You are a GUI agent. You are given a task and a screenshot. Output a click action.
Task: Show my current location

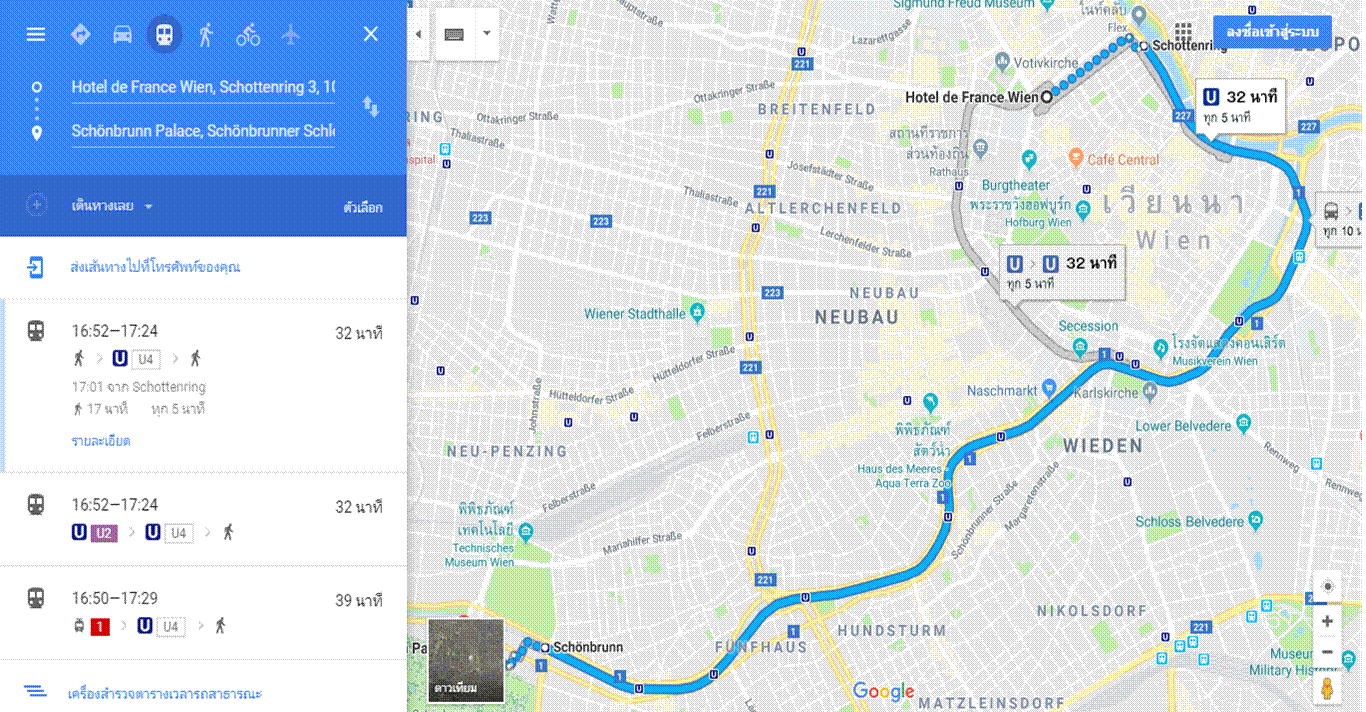point(1327,586)
